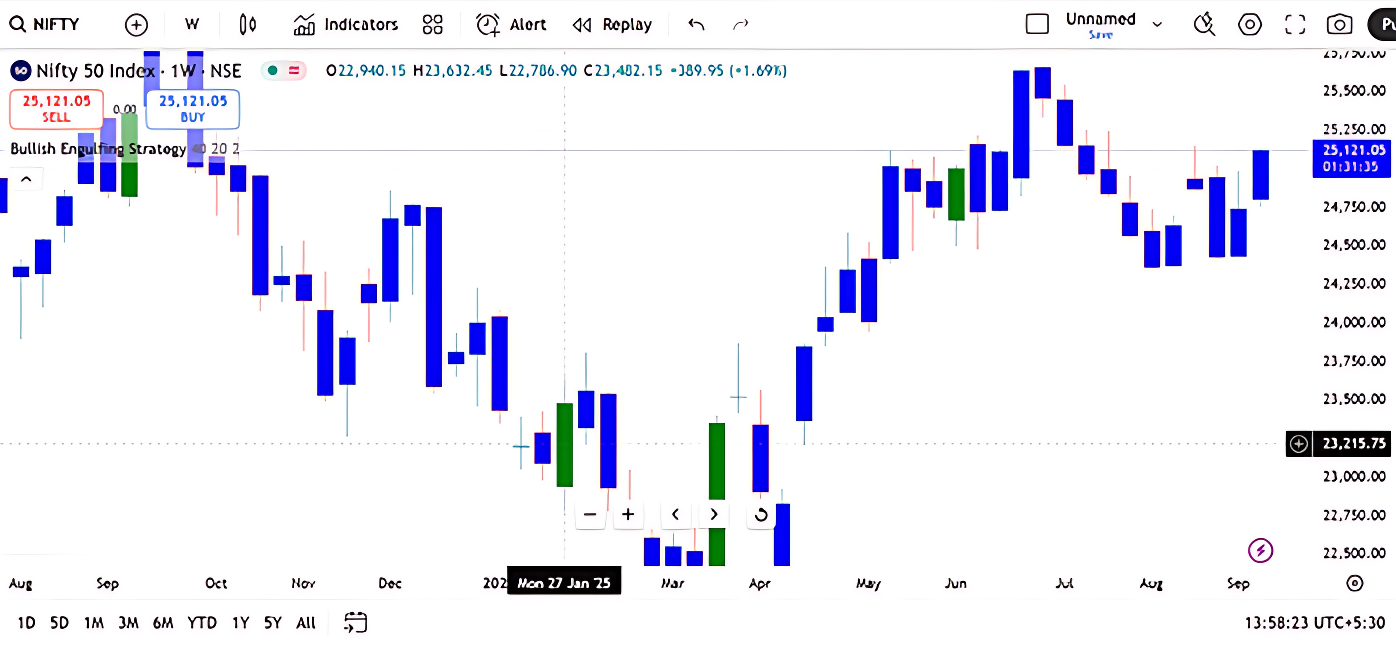The width and height of the screenshot is (1396, 648).
Task: Toggle the layout setup square icon
Action: [x=1038, y=24]
